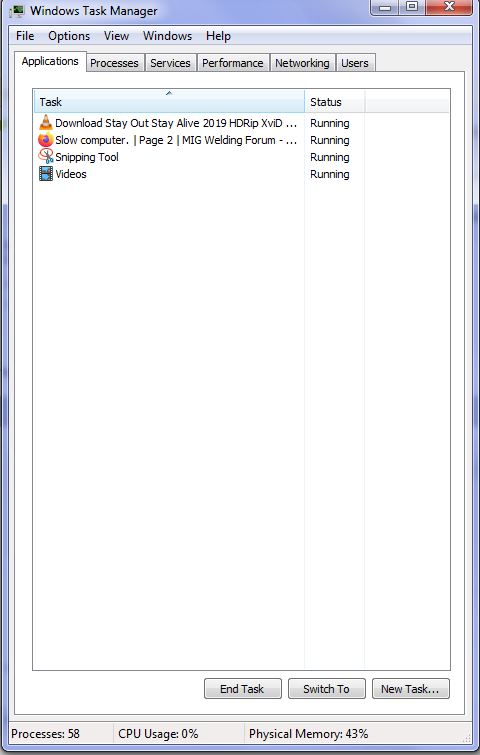Switch to the Performance tab
The height and width of the screenshot is (755, 480).
pyautogui.click(x=233, y=63)
